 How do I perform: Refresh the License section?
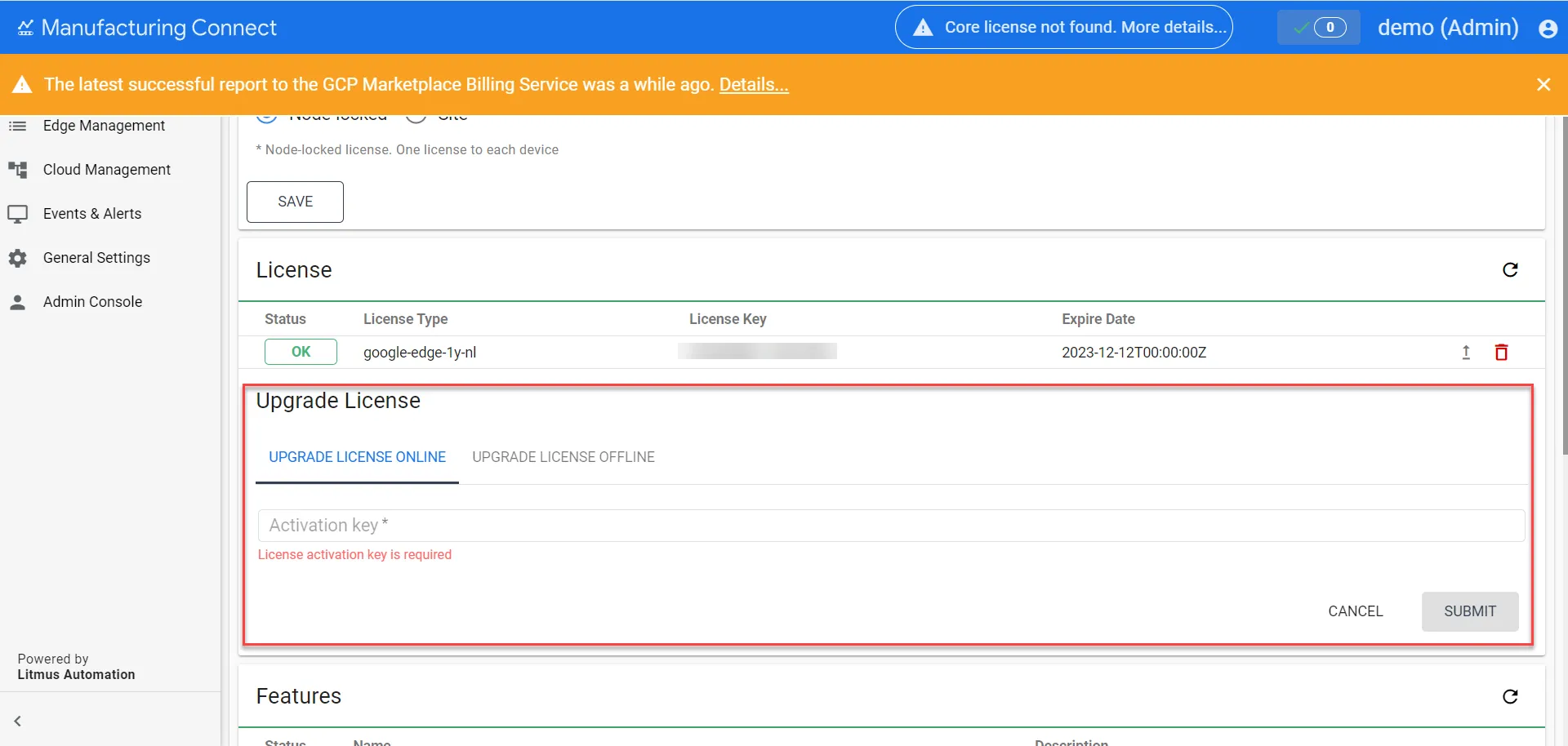(1510, 270)
